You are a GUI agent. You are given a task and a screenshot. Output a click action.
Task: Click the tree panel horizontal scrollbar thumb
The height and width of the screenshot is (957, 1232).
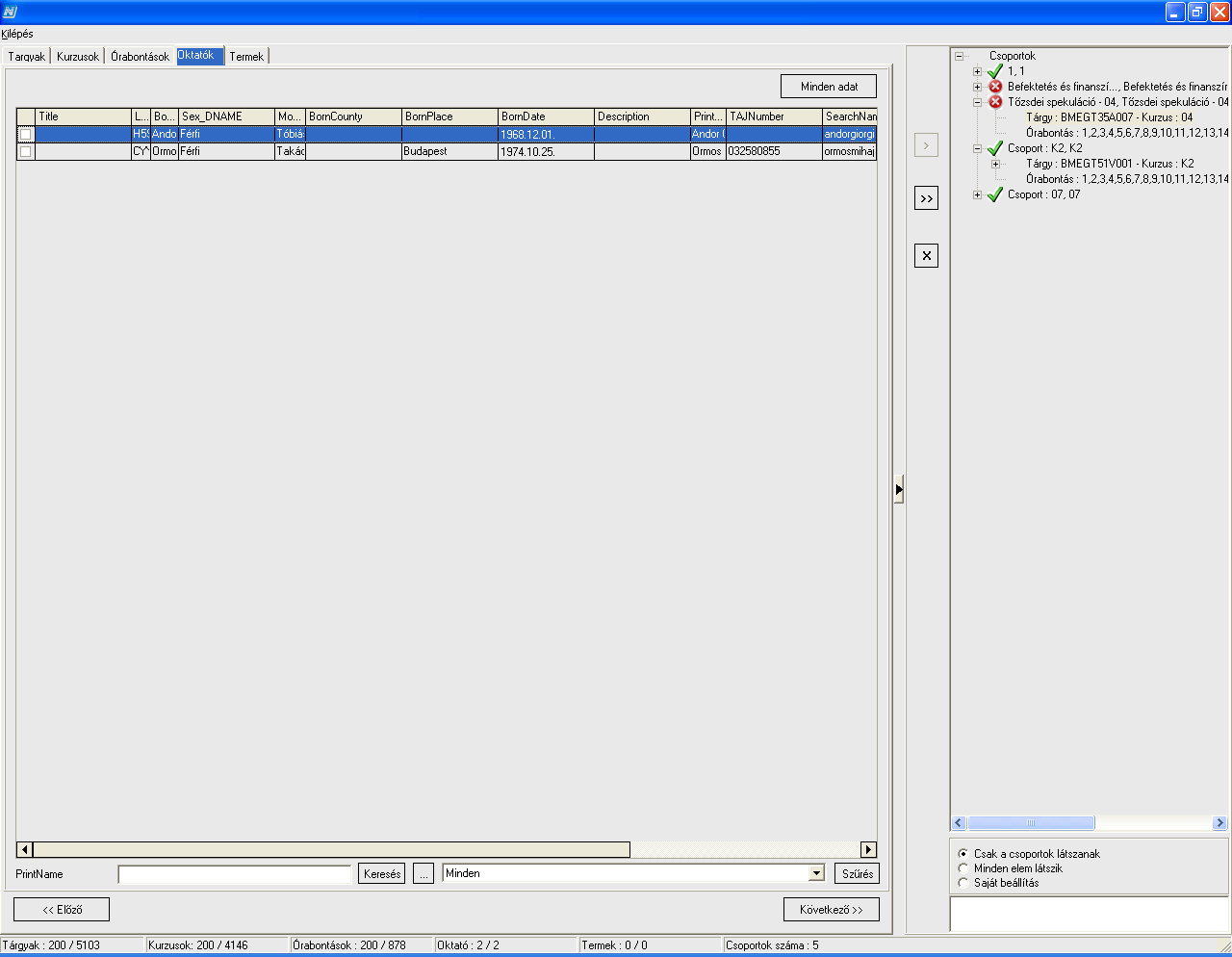coord(1030,823)
